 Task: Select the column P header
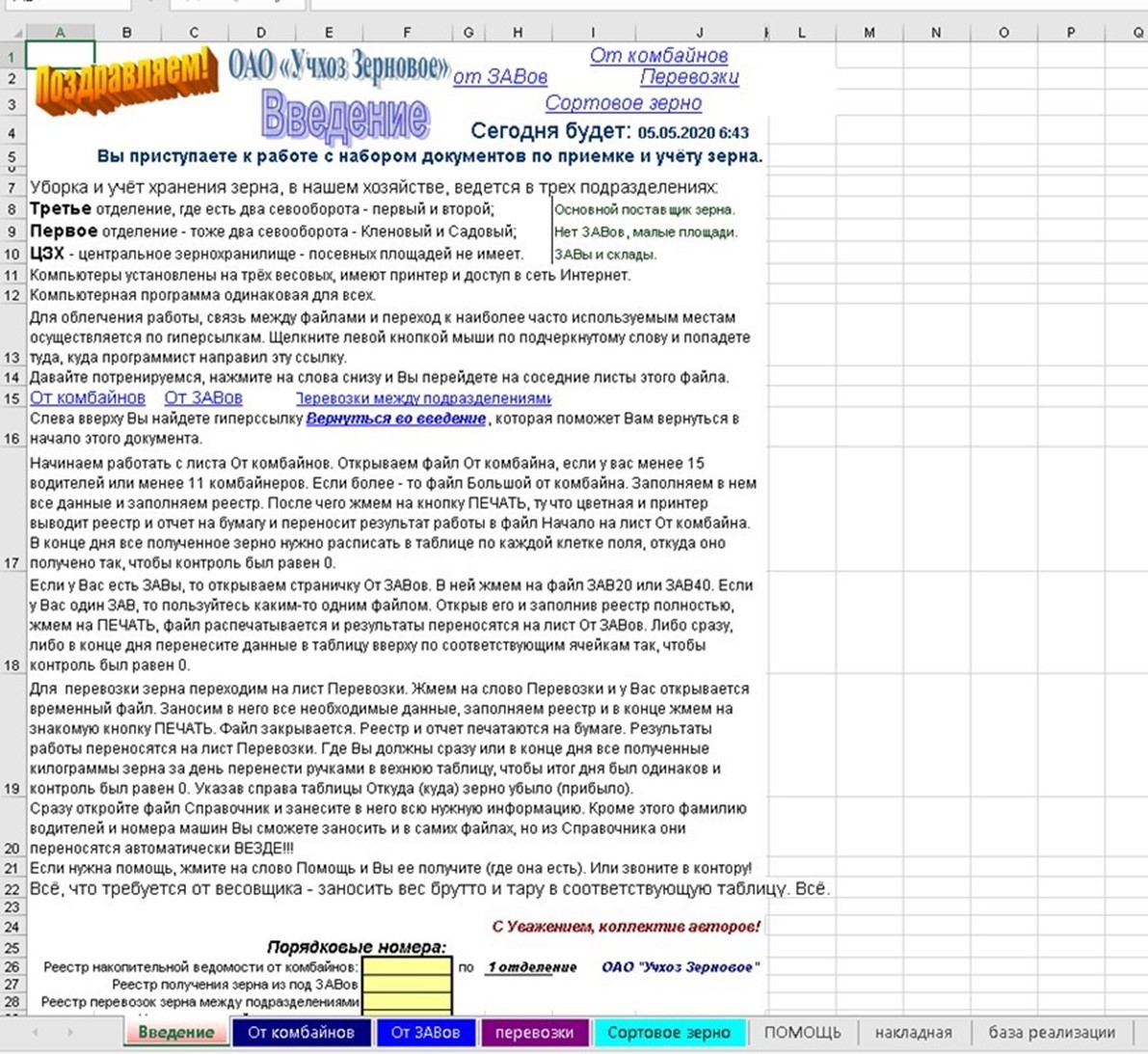coord(1071,32)
